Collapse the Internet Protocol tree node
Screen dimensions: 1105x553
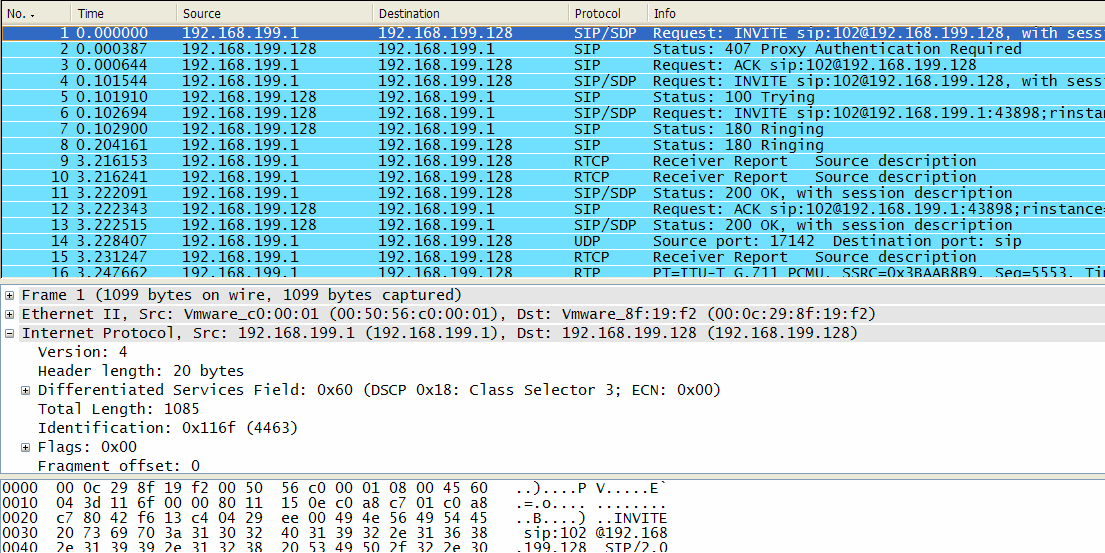9,333
